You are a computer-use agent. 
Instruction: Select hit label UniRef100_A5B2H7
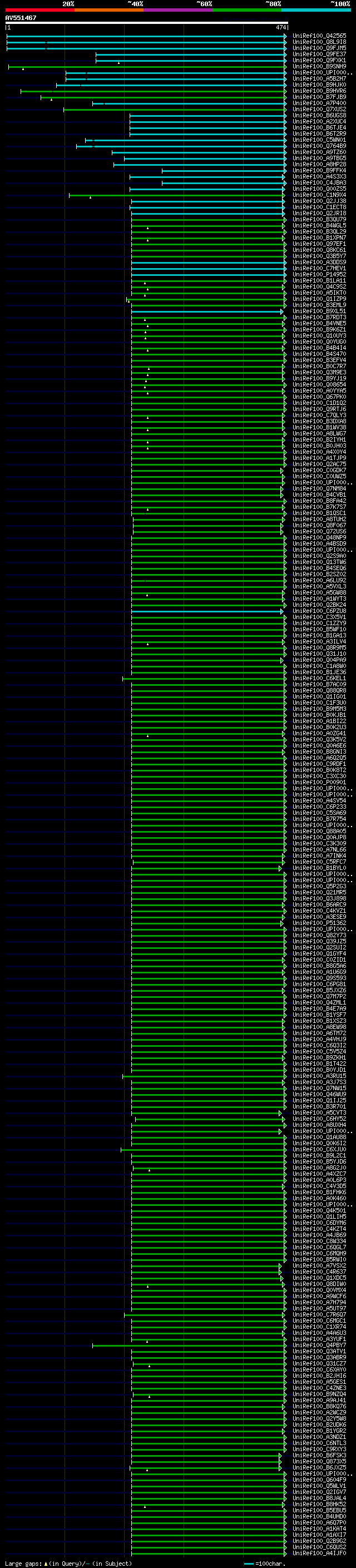pos(319,78)
